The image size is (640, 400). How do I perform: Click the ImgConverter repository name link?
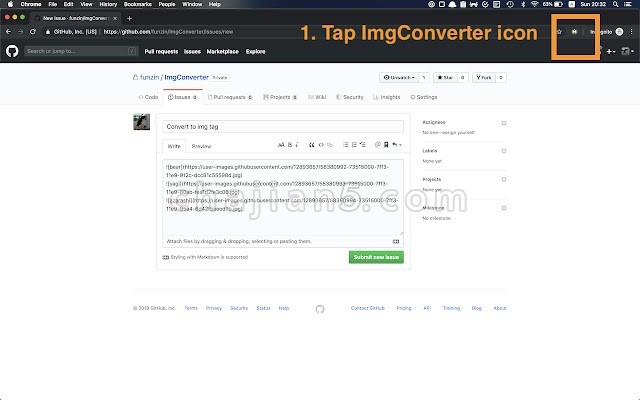(x=187, y=77)
